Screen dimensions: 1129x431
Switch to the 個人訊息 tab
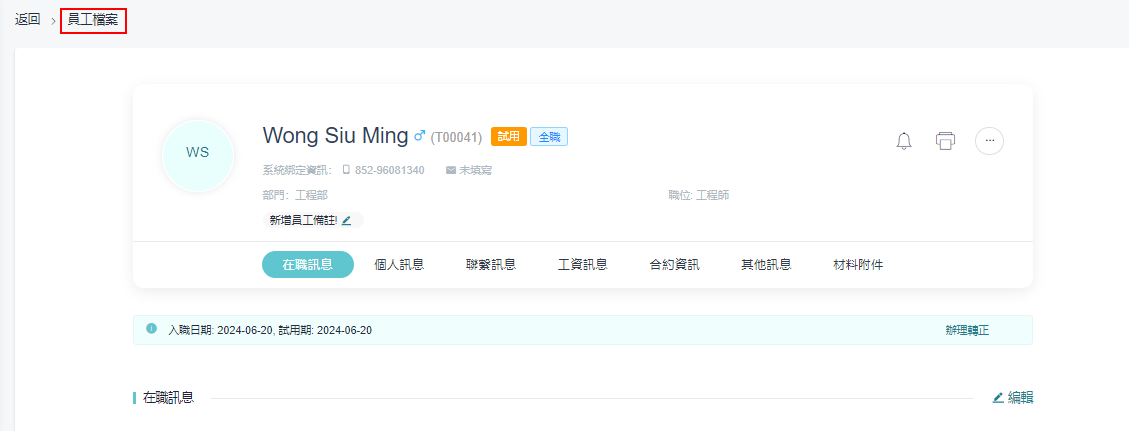pos(399,265)
